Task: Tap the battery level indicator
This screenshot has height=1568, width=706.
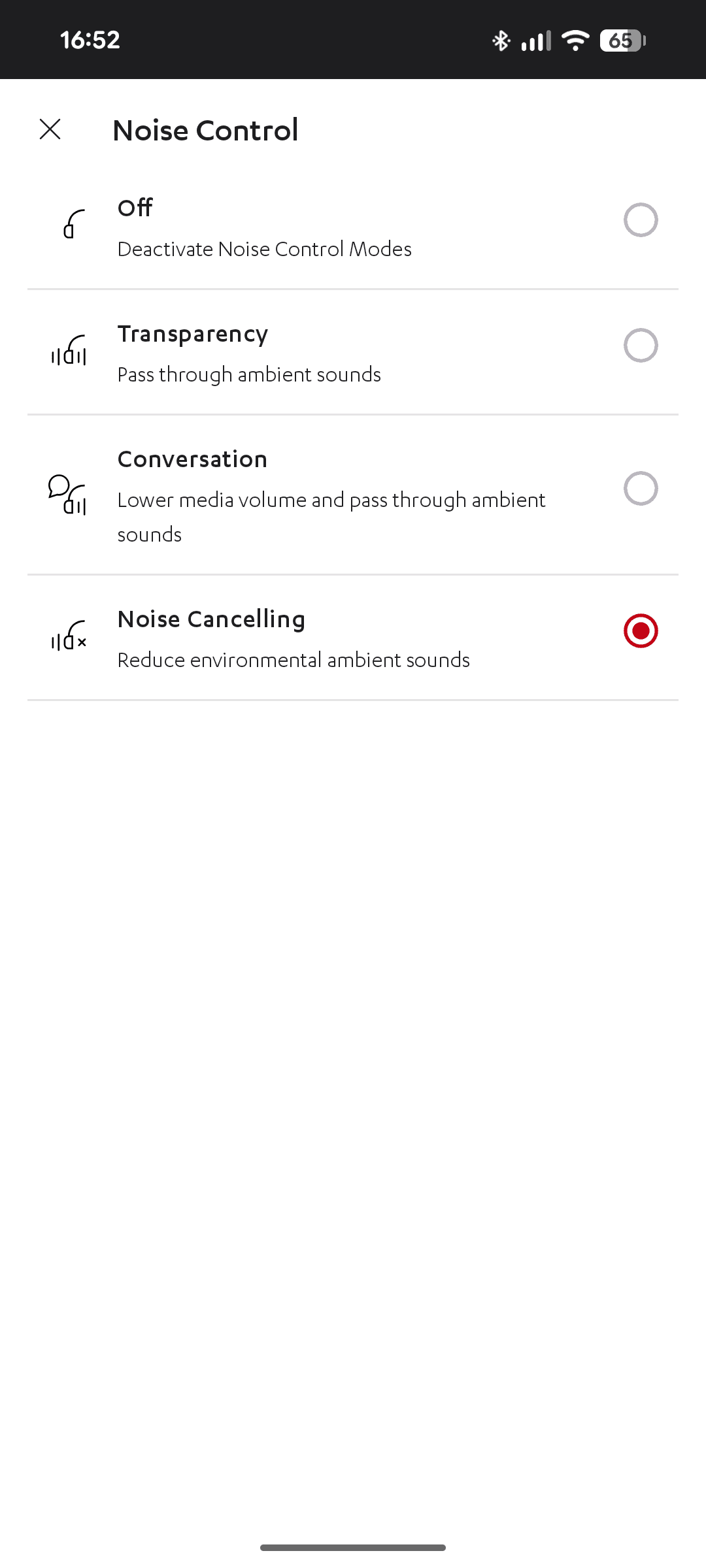Action: pos(622,41)
